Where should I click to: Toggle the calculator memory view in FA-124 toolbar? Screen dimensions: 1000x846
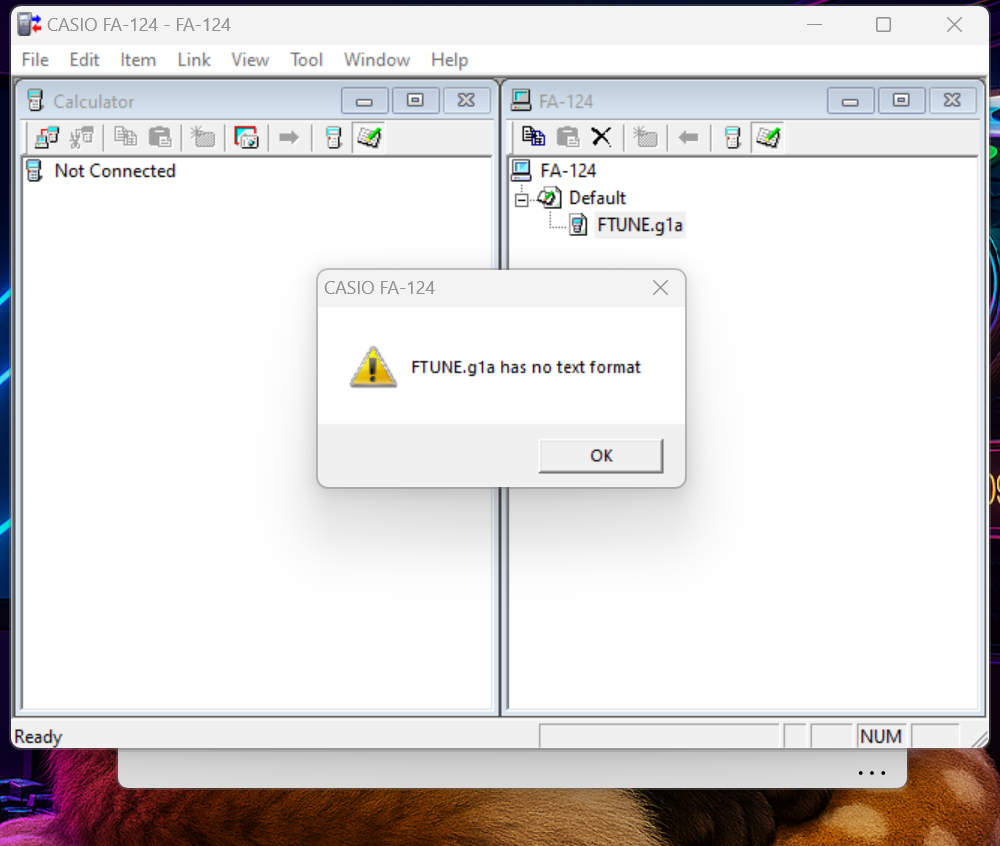pos(733,137)
